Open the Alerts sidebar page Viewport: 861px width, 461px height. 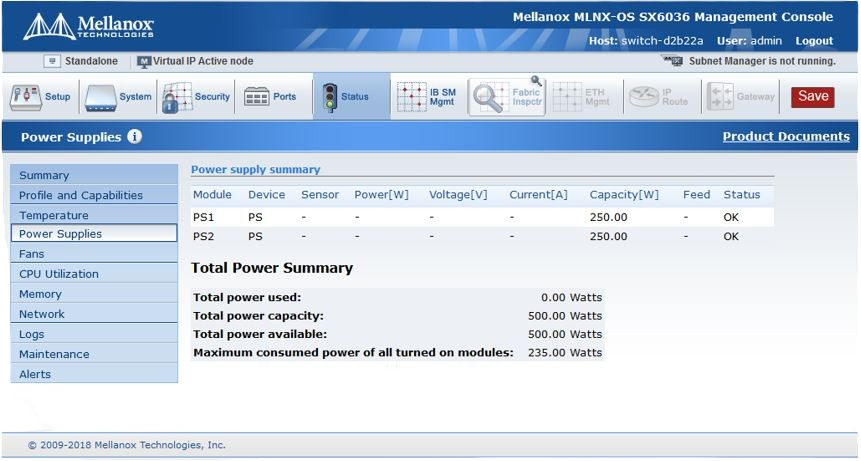tap(94, 374)
